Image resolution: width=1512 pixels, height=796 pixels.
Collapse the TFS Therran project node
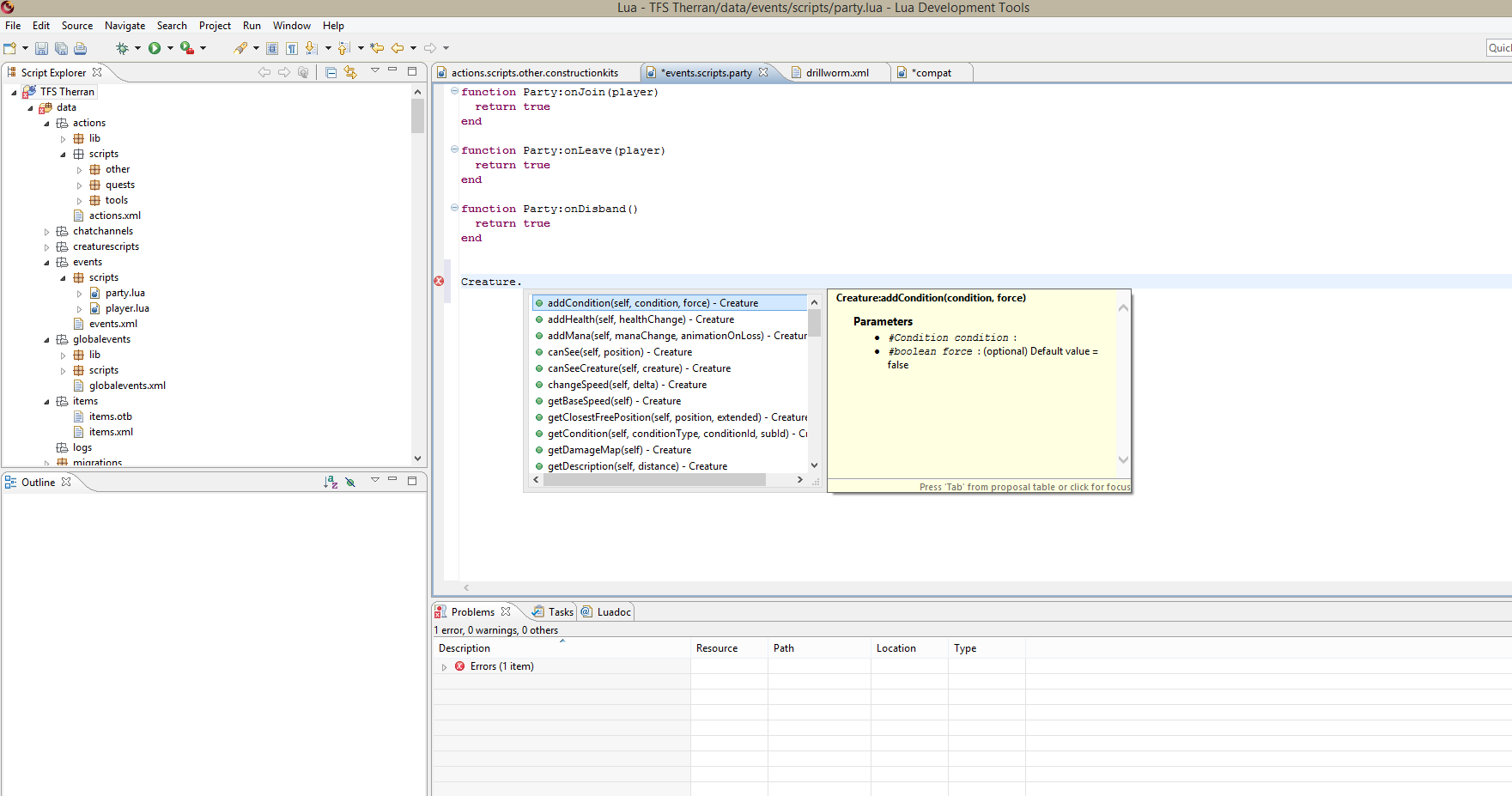coord(14,92)
